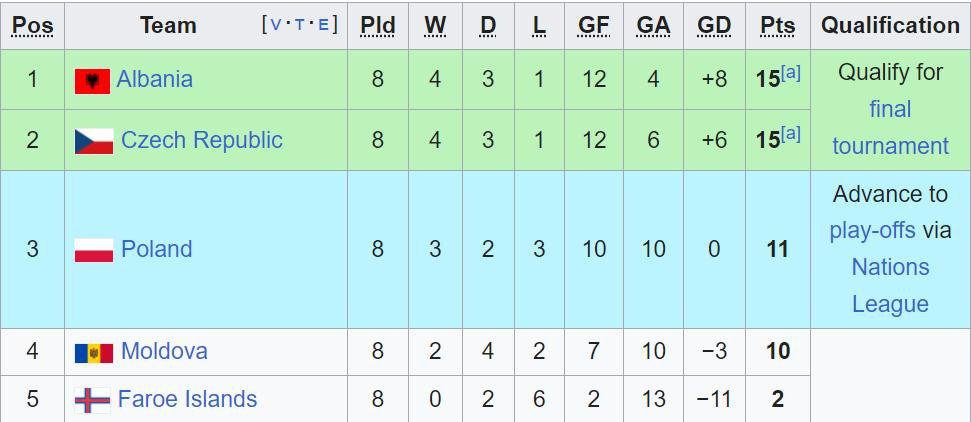Click the Czech Republic flag icon

pos(94,141)
